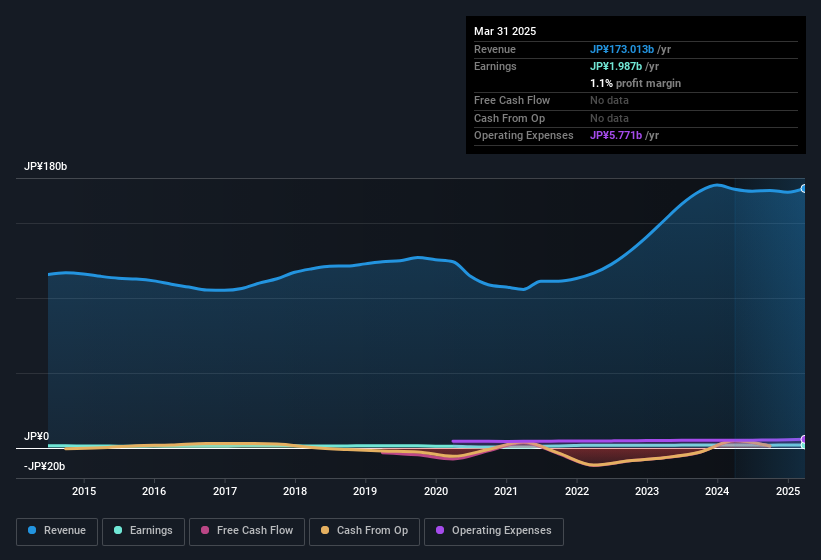Click the JP¥180b y-axis label
The width and height of the screenshot is (821, 560).
[x=46, y=166]
